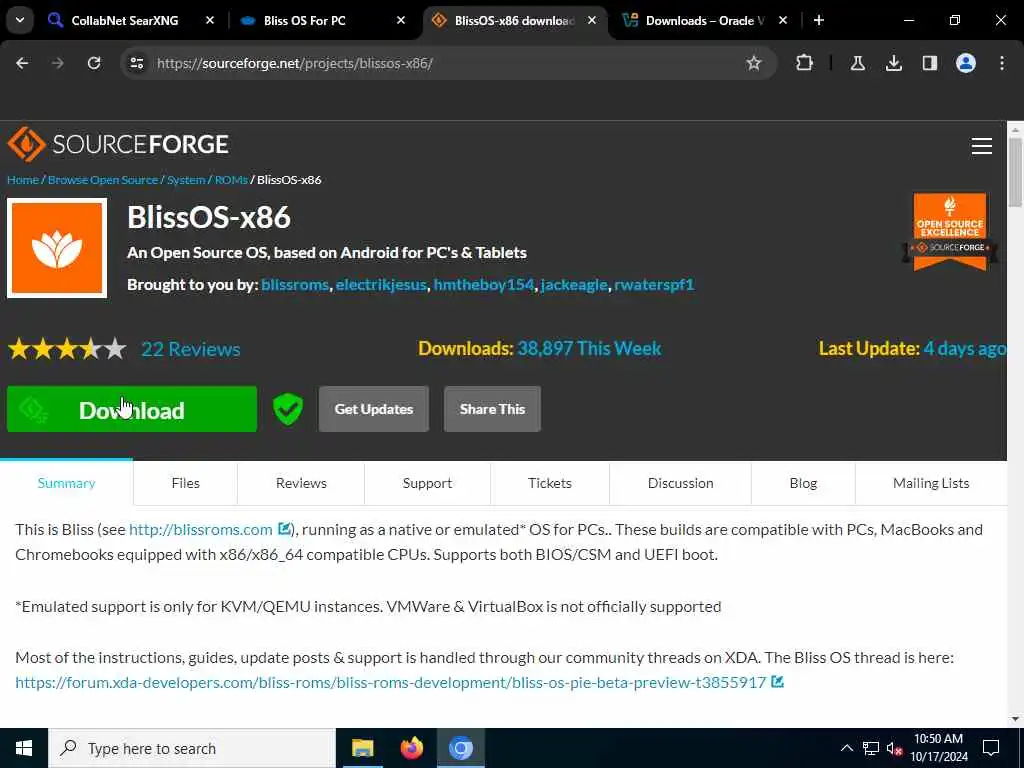Open the Windows Start menu

click(x=24, y=748)
